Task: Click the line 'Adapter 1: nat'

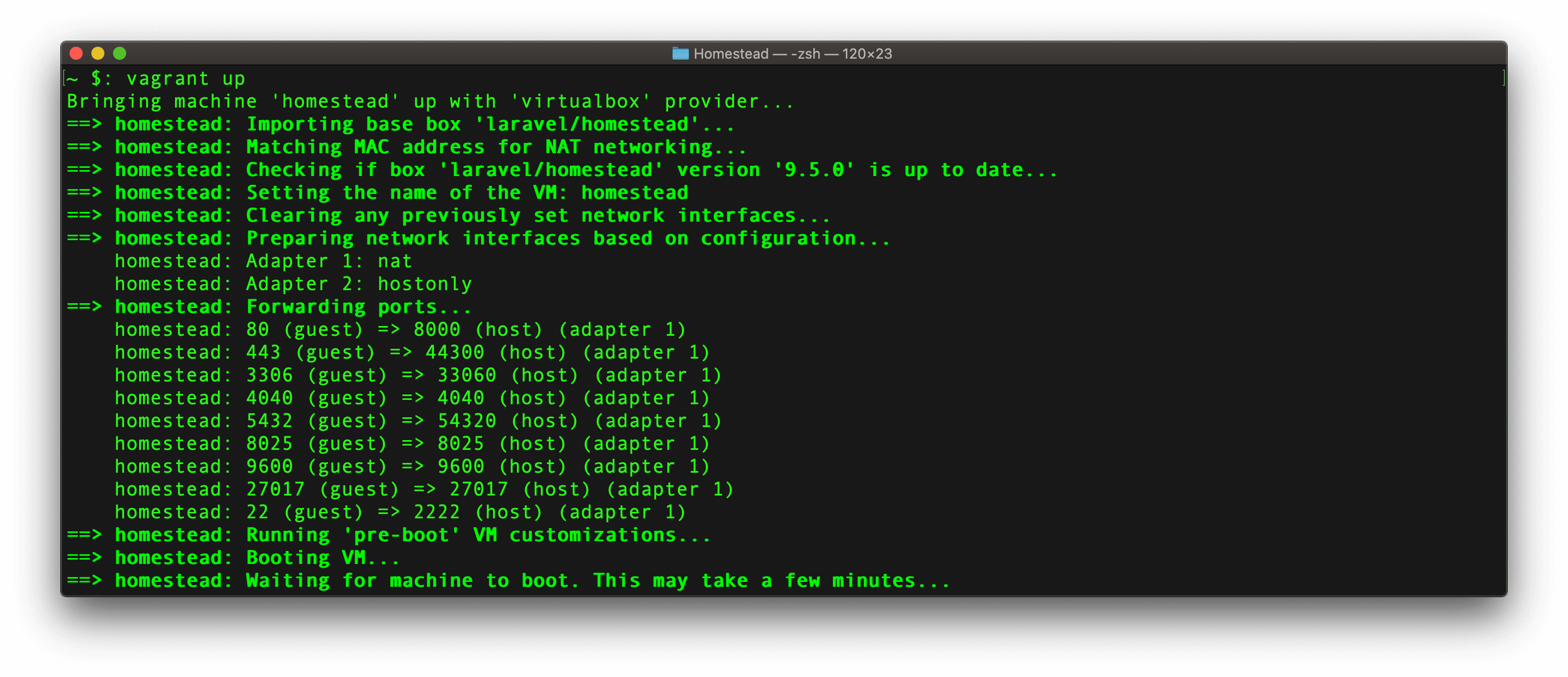Action: coord(264,261)
